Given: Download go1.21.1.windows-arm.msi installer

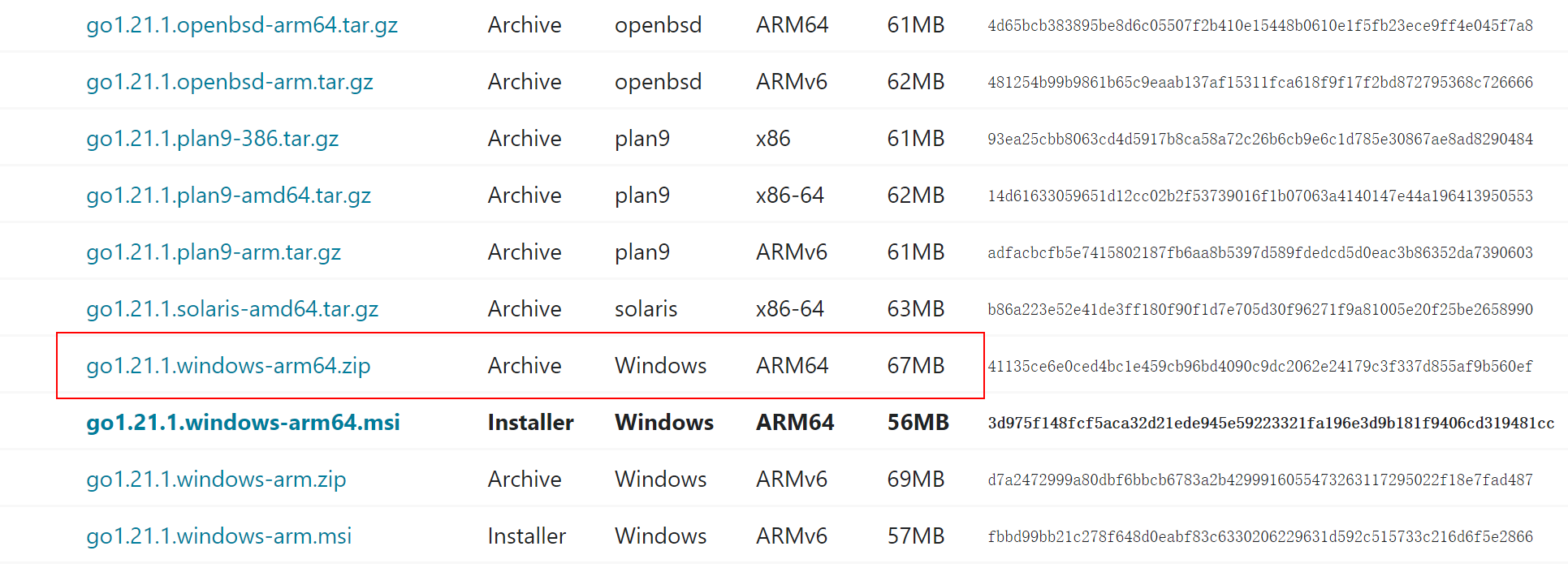Looking at the screenshot, I should pos(219,536).
